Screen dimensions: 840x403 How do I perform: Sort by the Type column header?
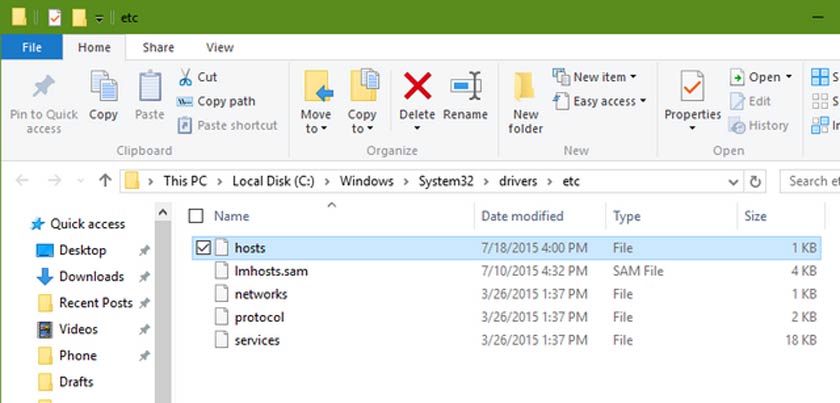coord(626,216)
